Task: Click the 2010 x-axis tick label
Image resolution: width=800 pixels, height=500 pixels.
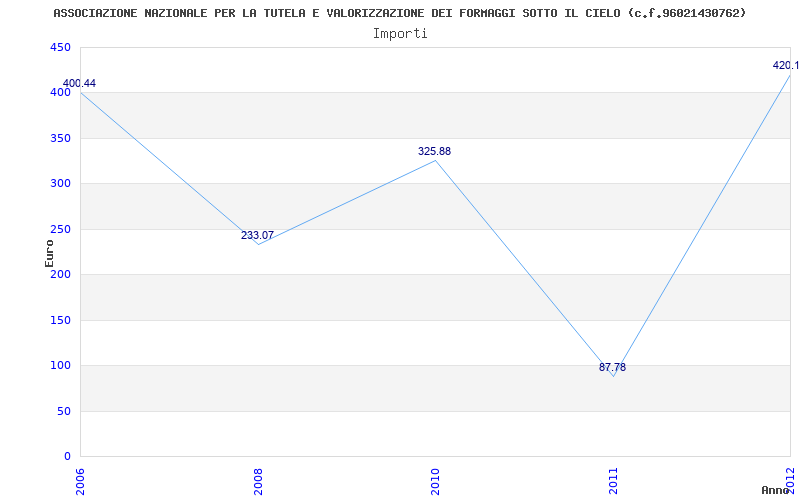Action: [x=435, y=481]
